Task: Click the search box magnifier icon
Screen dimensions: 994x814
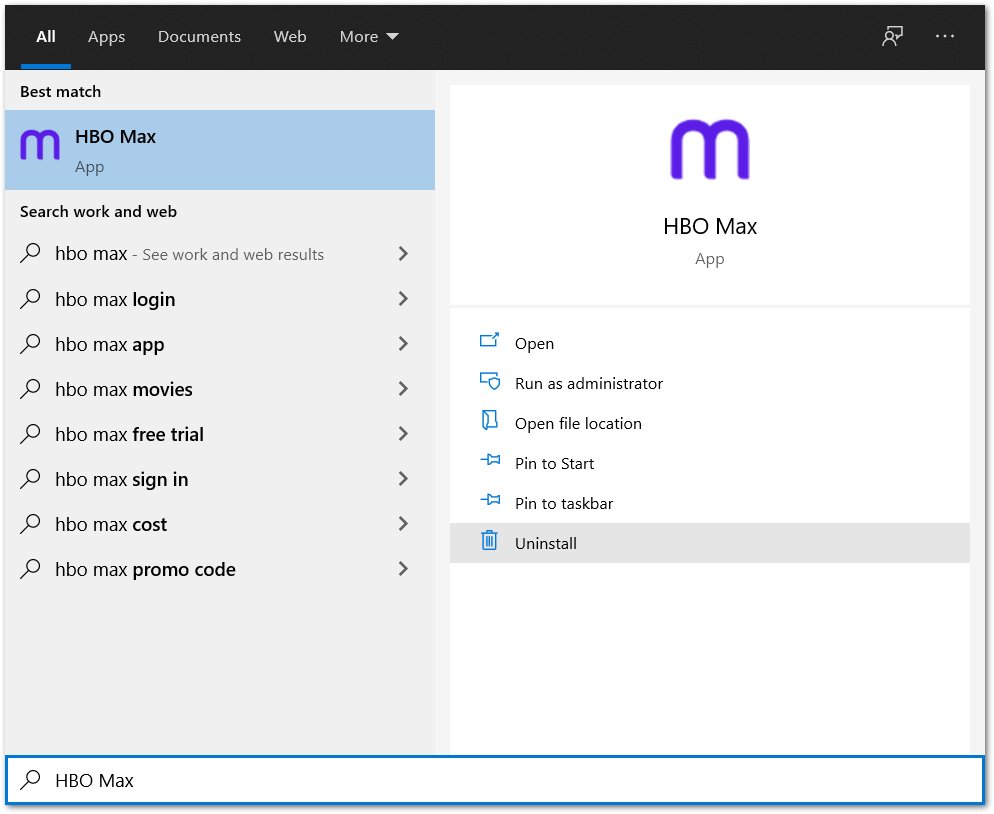Action: (x=30, y=780)
